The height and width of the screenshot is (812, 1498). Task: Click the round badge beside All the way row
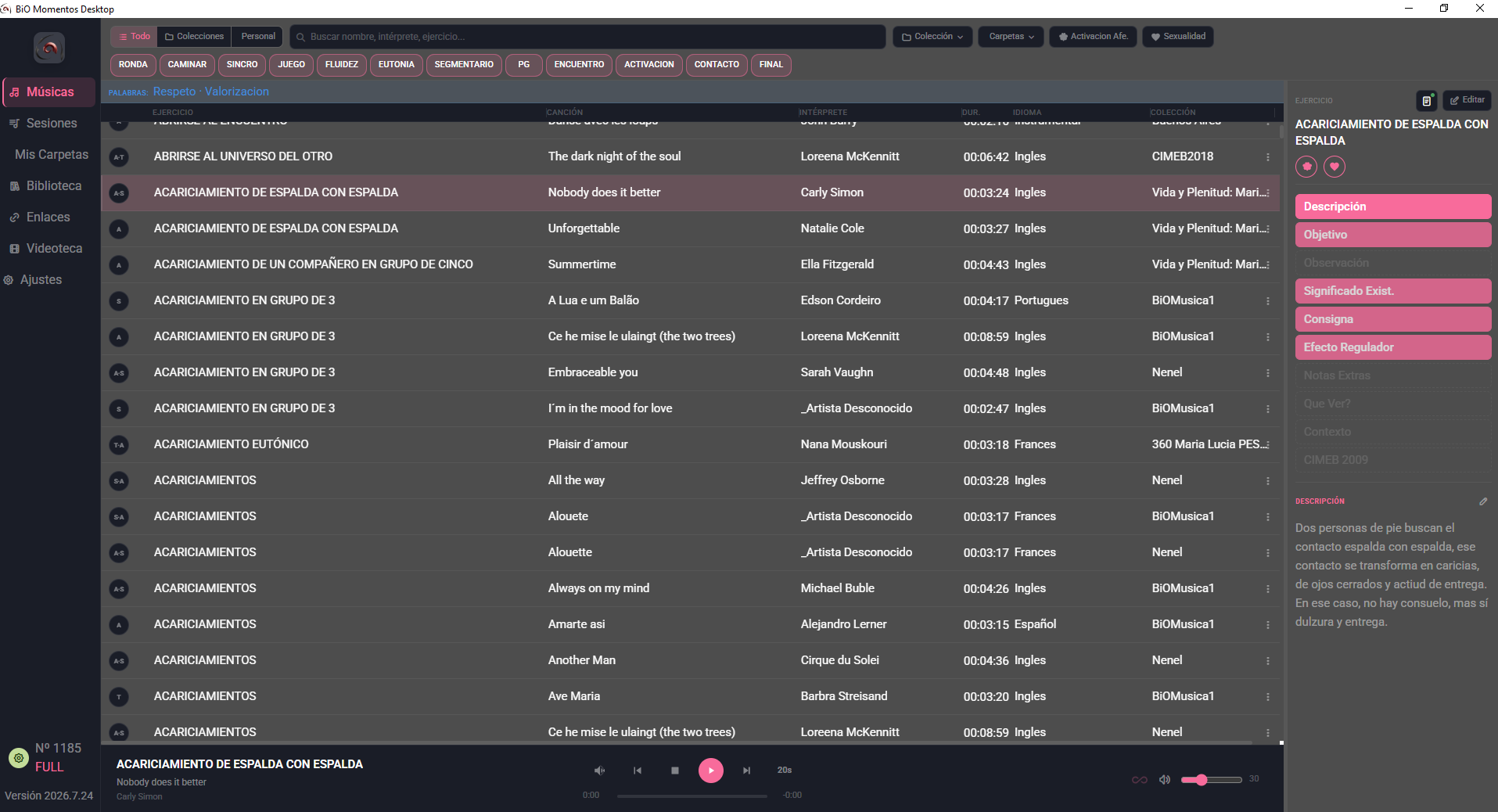(x=119, y=481)
